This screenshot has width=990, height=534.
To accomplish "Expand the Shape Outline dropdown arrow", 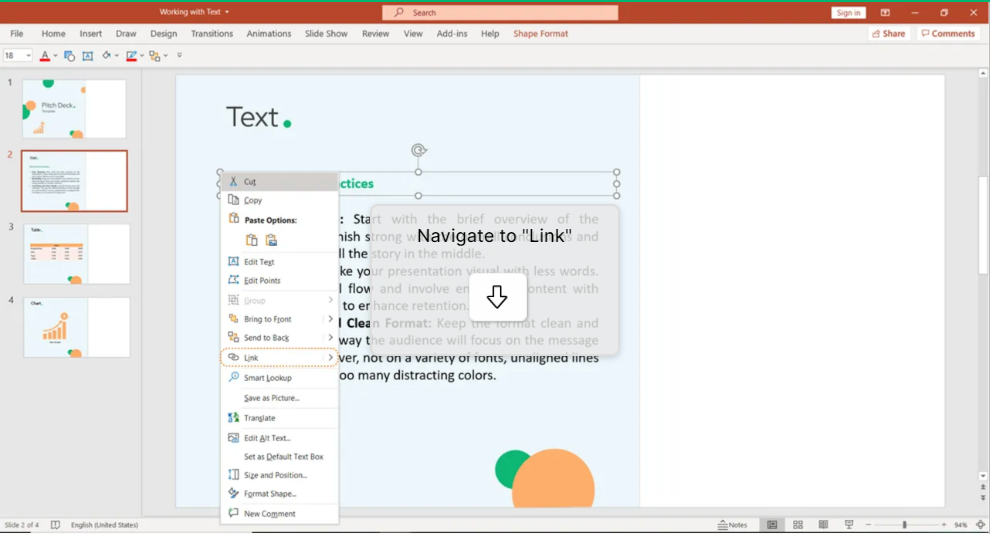I will pyautogui.click(x=141, y=56).
